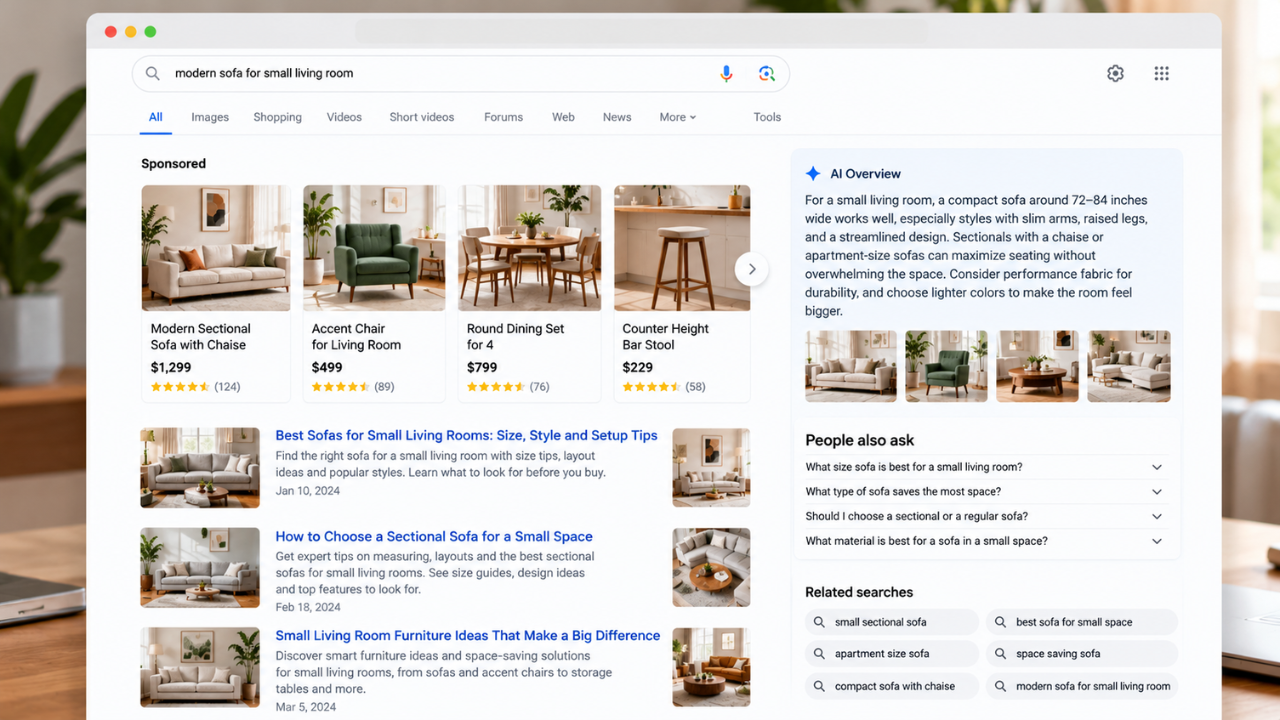Open the Modern Sectional Sofa with Chaise product image

[x=216, y=248]
